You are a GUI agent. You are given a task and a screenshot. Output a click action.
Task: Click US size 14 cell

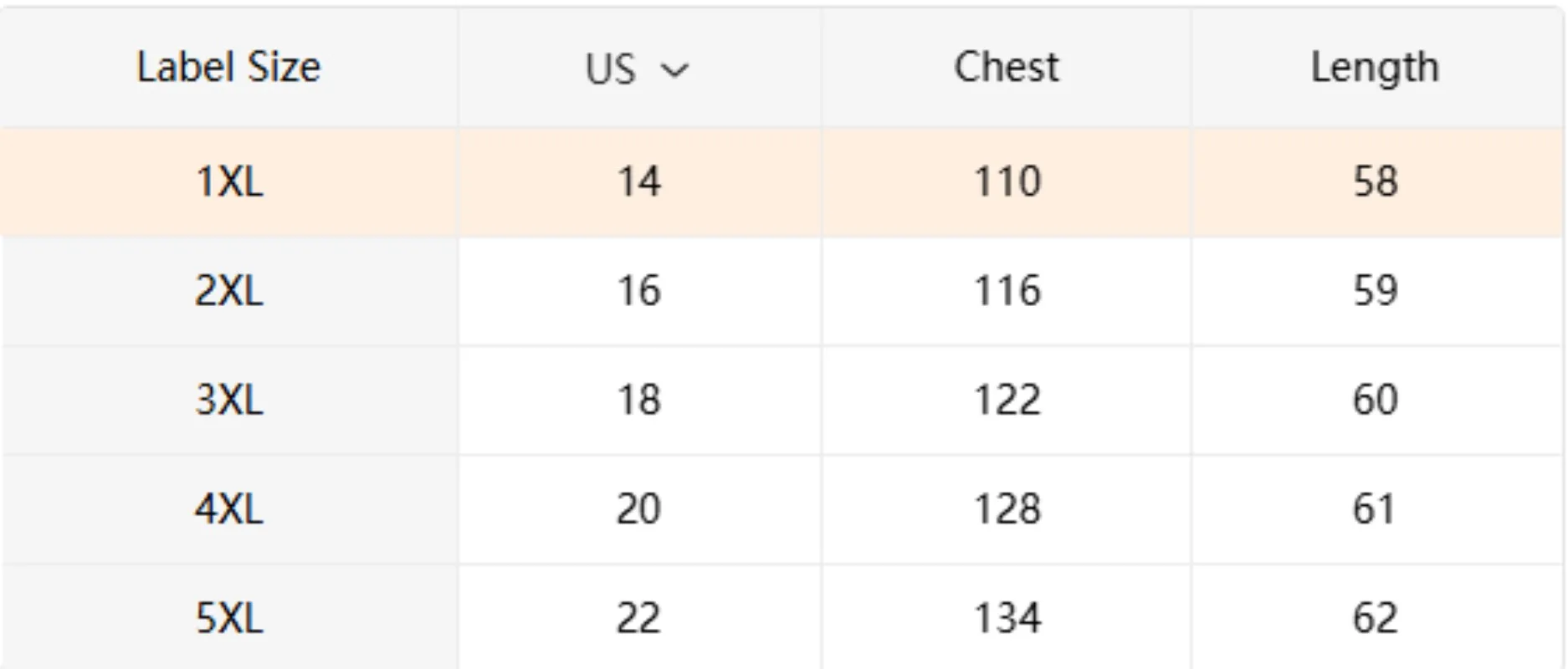tap(638, 181)
